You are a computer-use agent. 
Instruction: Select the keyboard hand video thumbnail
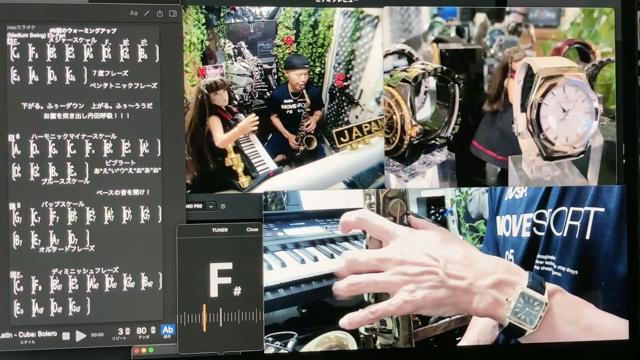[x=446, y=269]
